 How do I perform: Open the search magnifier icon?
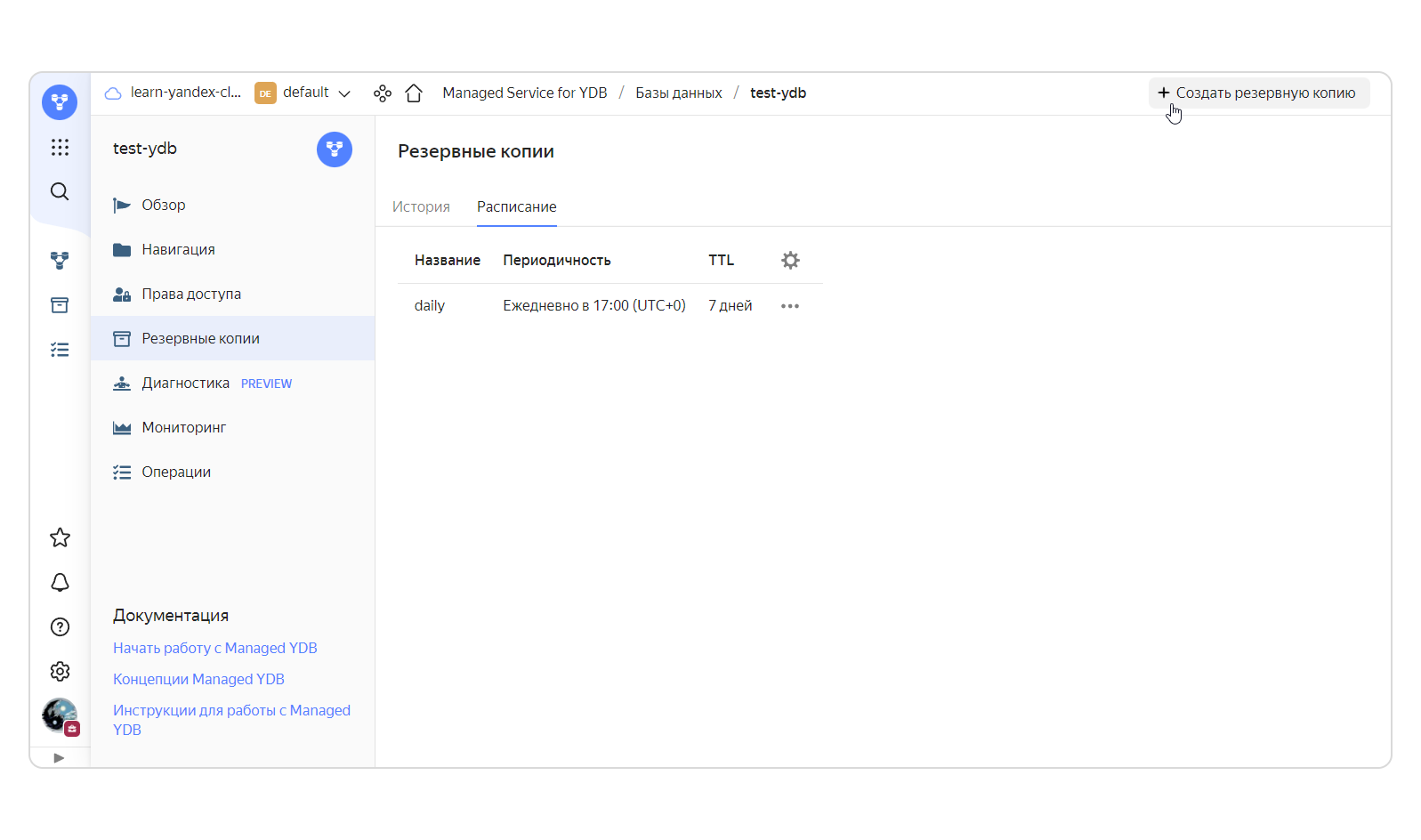pos(60,191)
